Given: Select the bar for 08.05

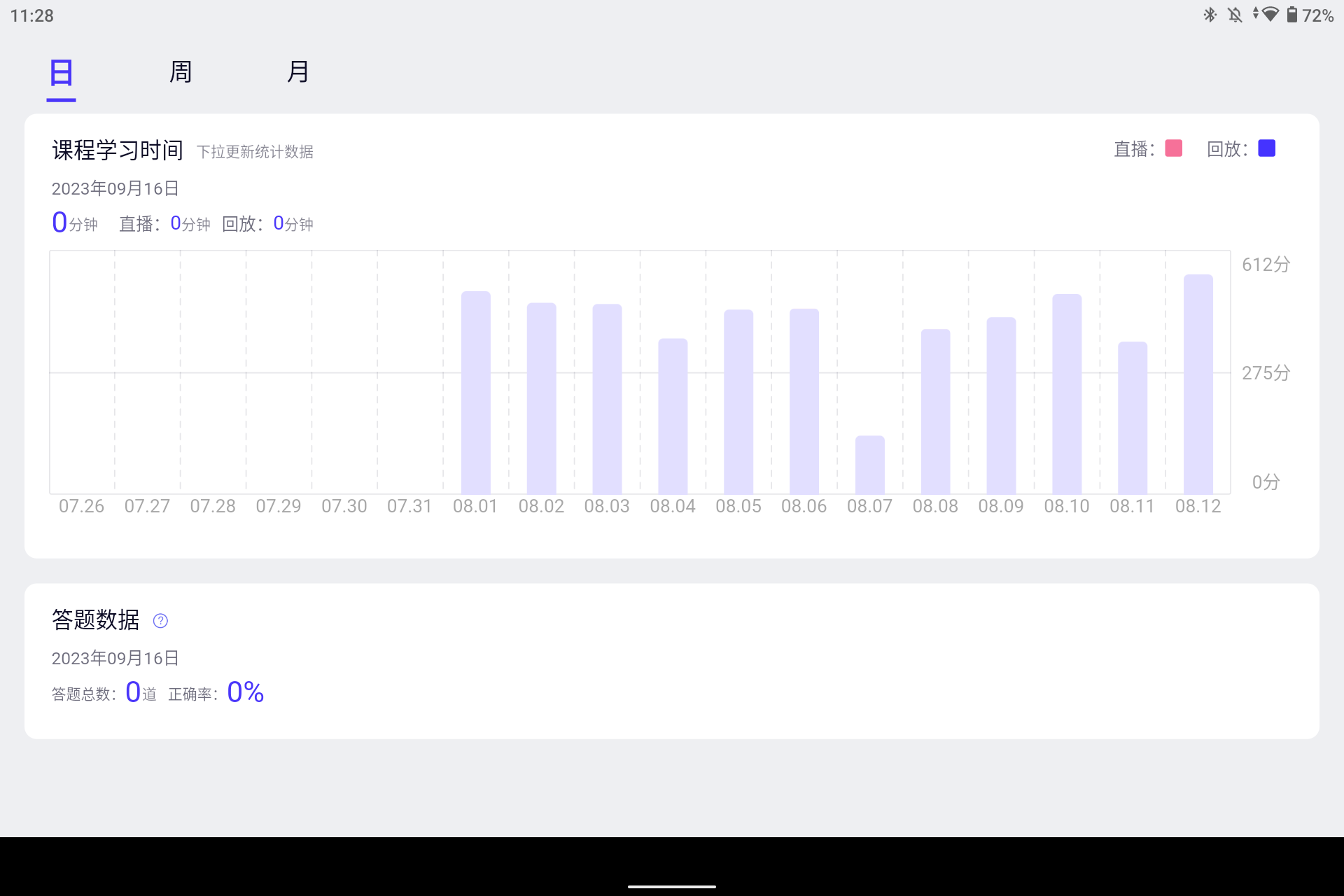Looking at the screenshot, I should 738,402.
